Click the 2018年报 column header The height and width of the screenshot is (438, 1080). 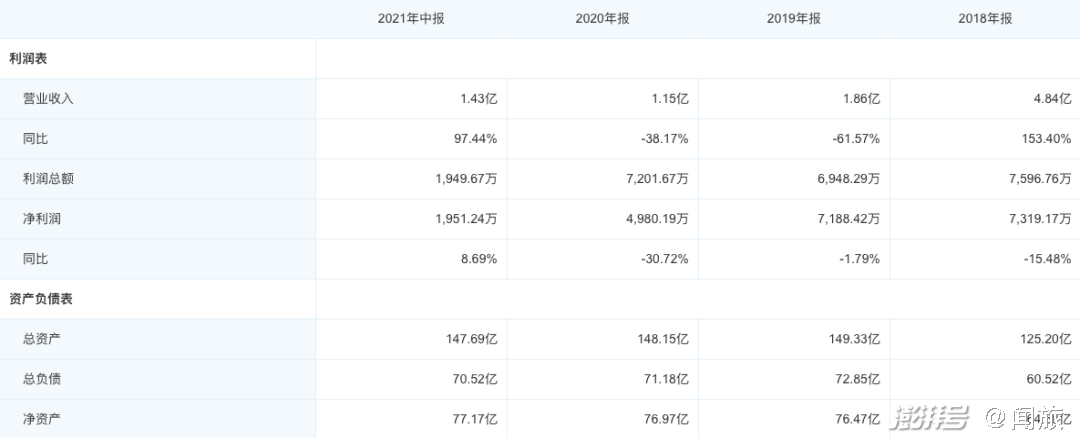coord(985,19)
